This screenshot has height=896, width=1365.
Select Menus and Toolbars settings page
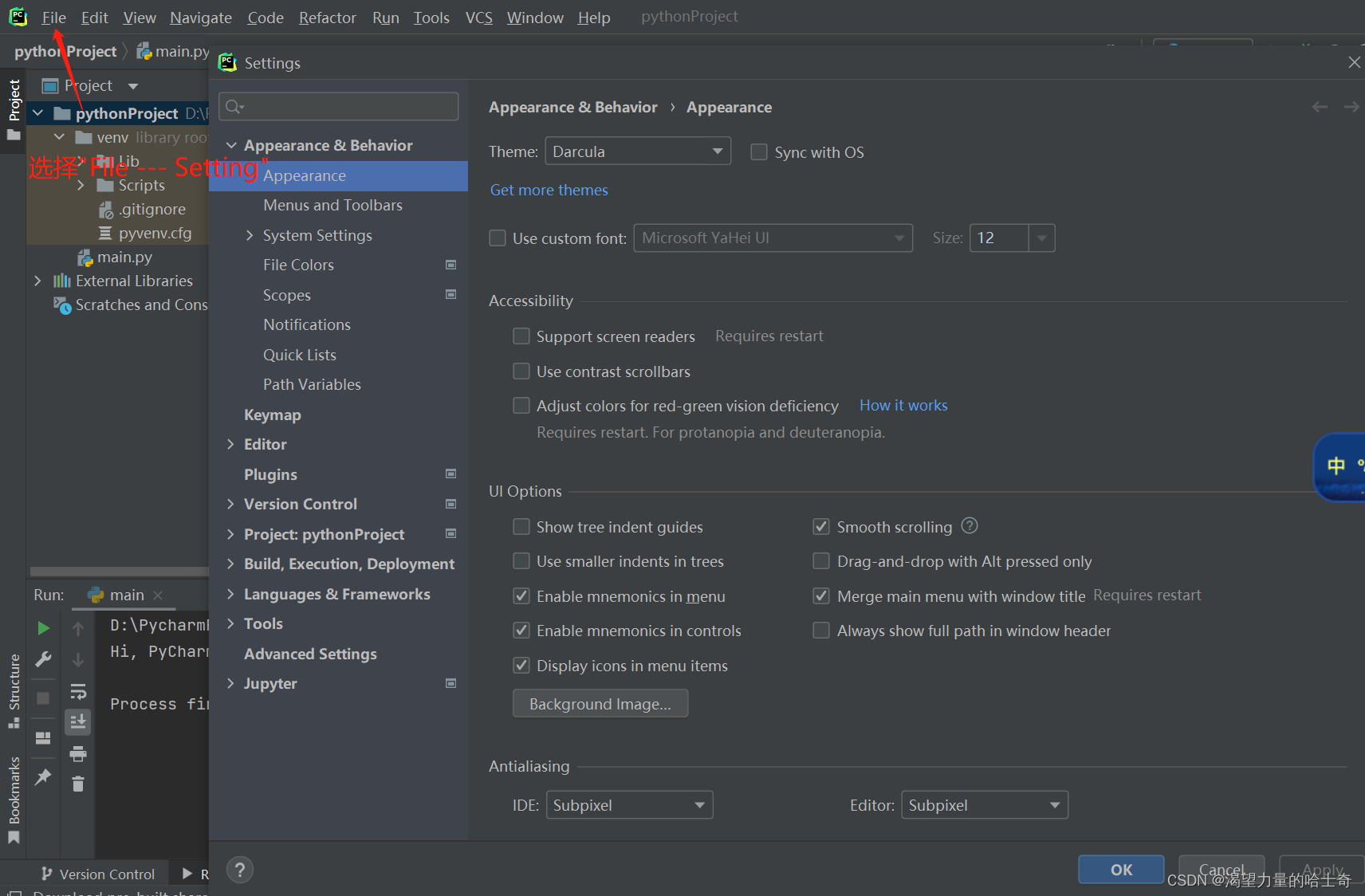coord(332,205)
